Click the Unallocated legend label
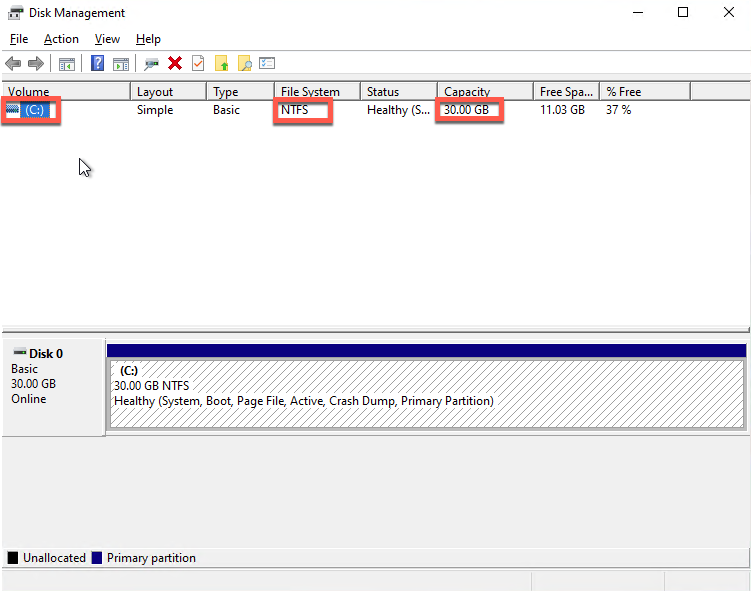751x591 pixels. point(54,558)
